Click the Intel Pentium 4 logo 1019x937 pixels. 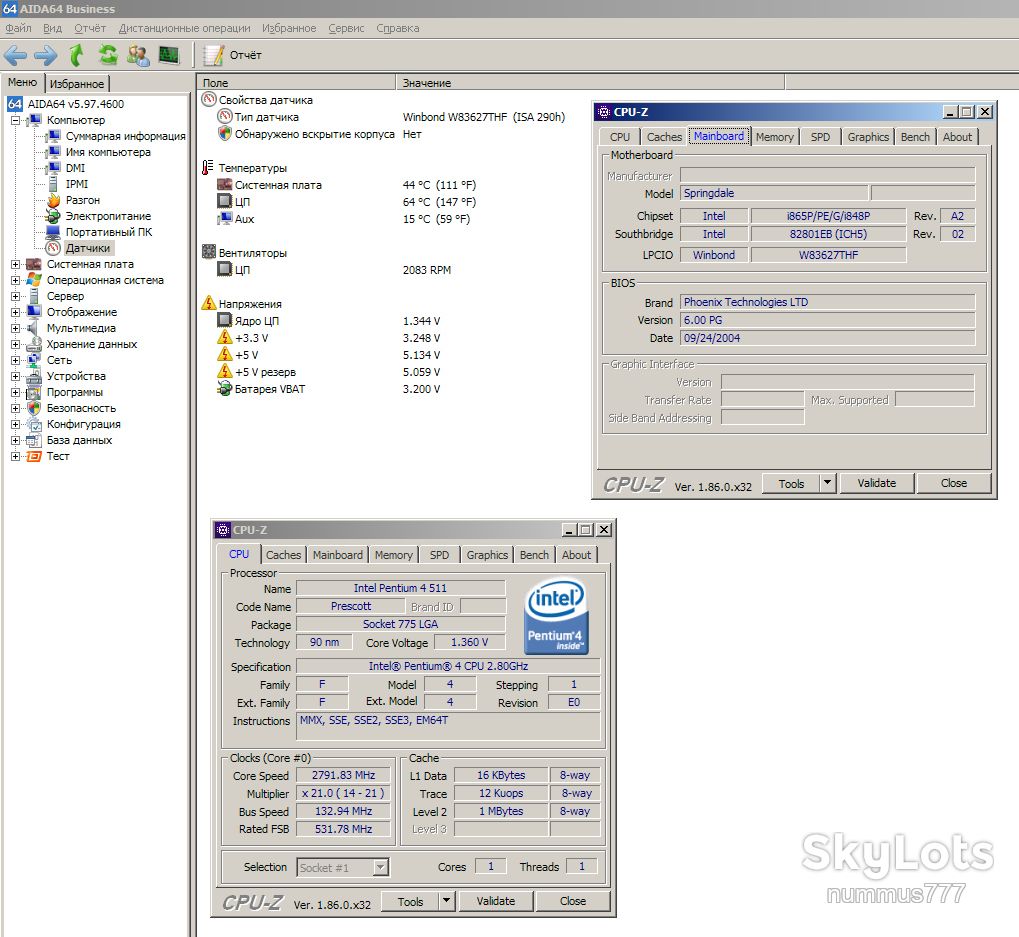(556, 615)
